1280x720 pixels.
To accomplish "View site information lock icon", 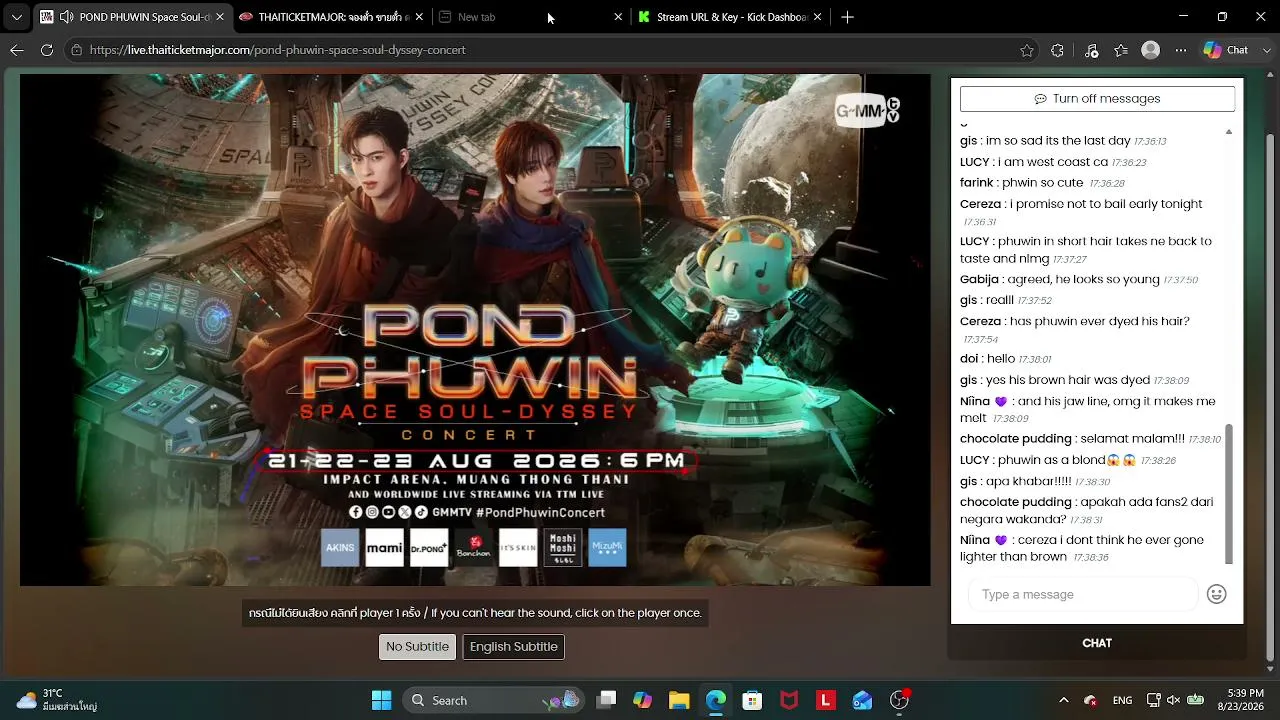I will click(76, 50).
